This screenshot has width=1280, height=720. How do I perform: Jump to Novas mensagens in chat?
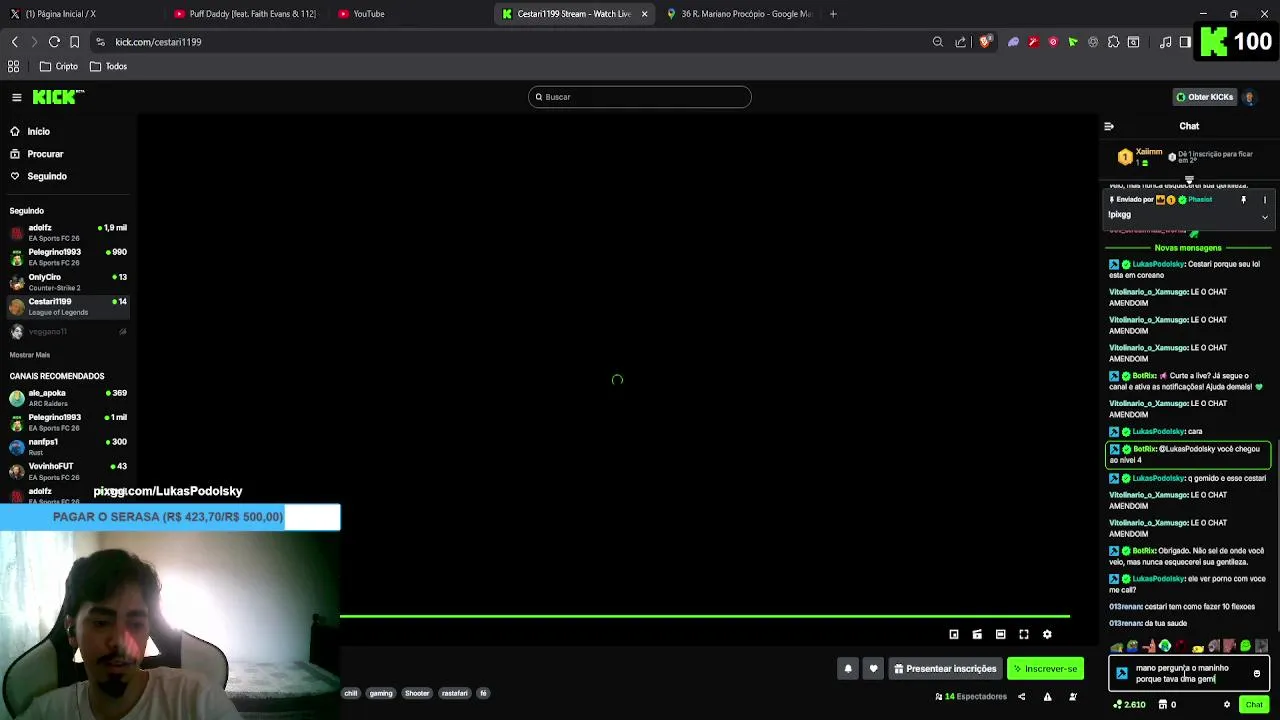coord(1188,248)
